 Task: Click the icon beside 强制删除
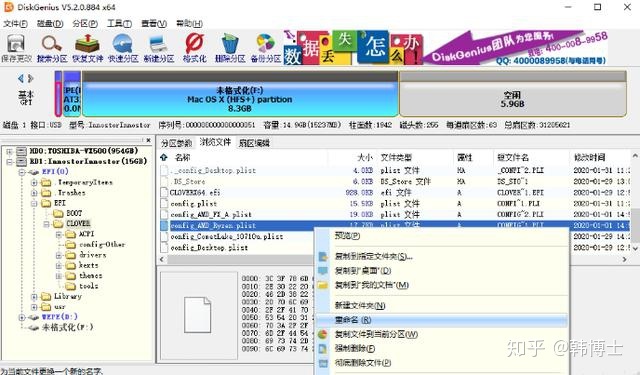point(323,348)
